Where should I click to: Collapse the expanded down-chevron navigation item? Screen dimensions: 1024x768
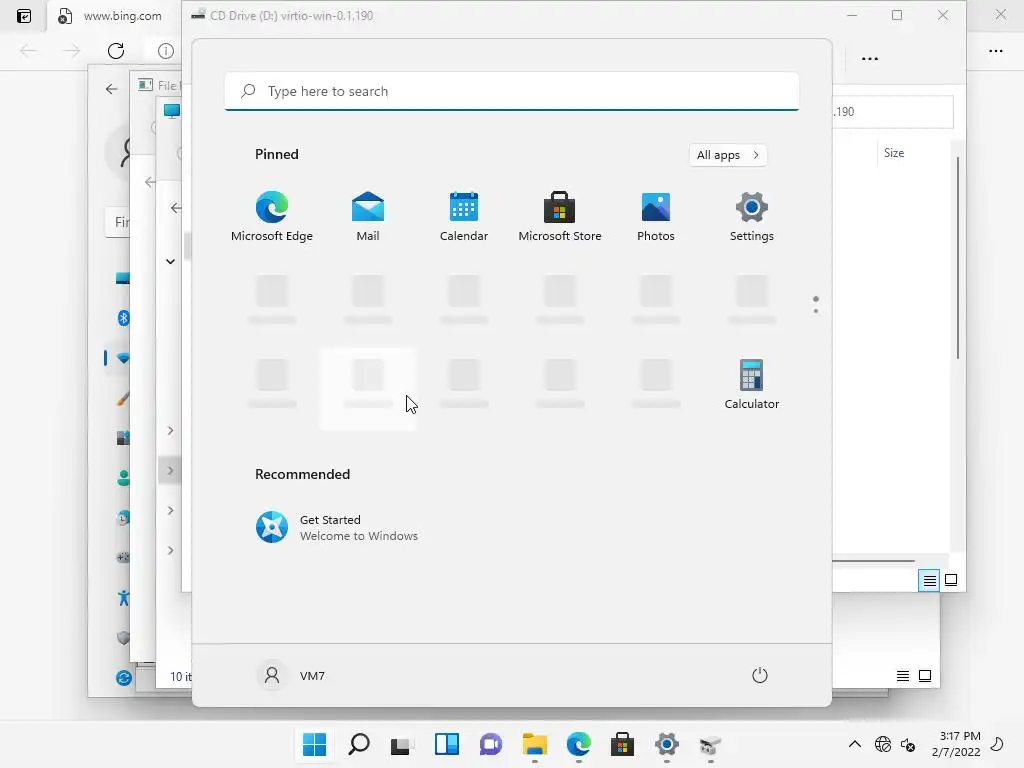coord(170,261)
